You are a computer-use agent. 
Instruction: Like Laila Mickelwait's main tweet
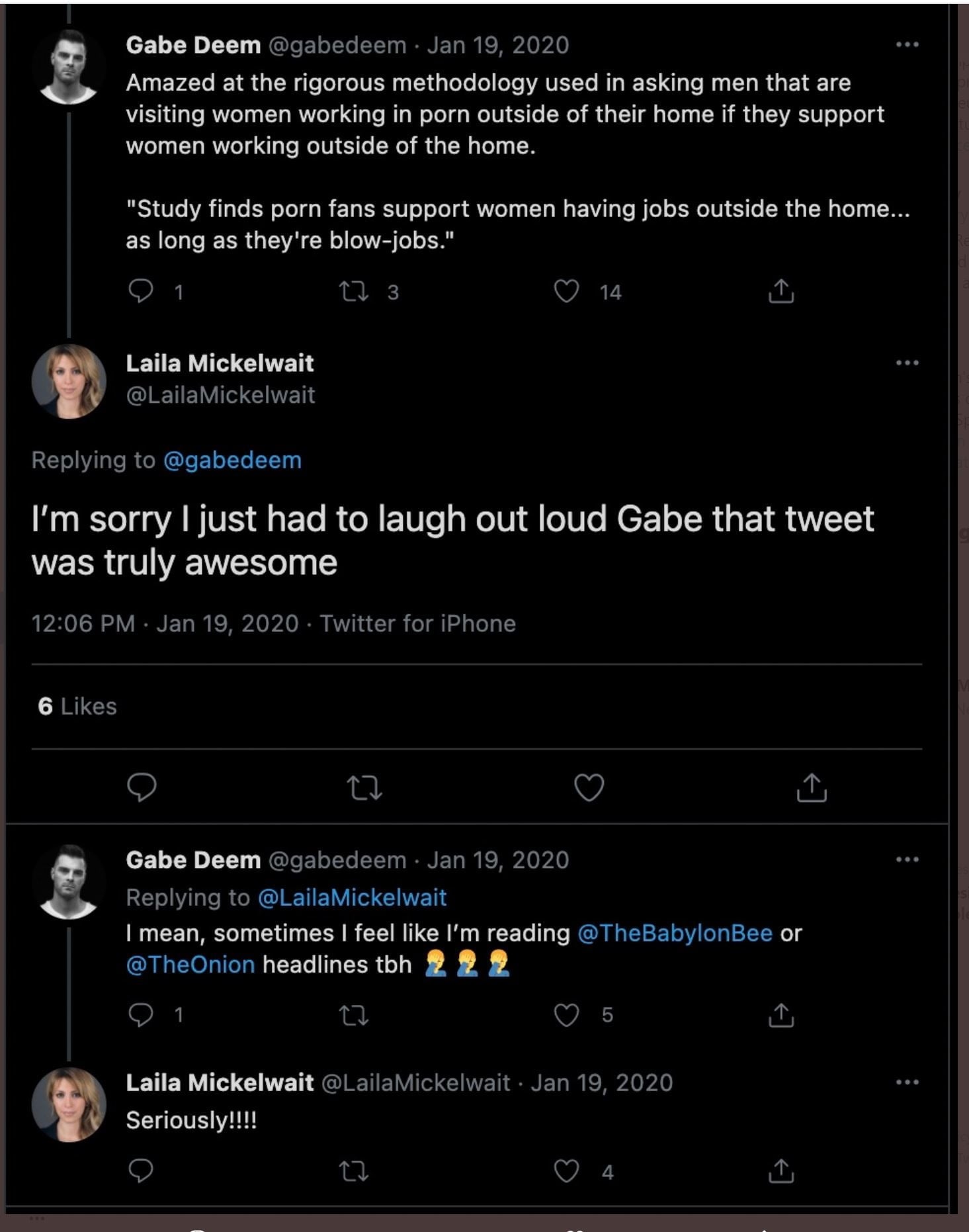tap(589, 787)
